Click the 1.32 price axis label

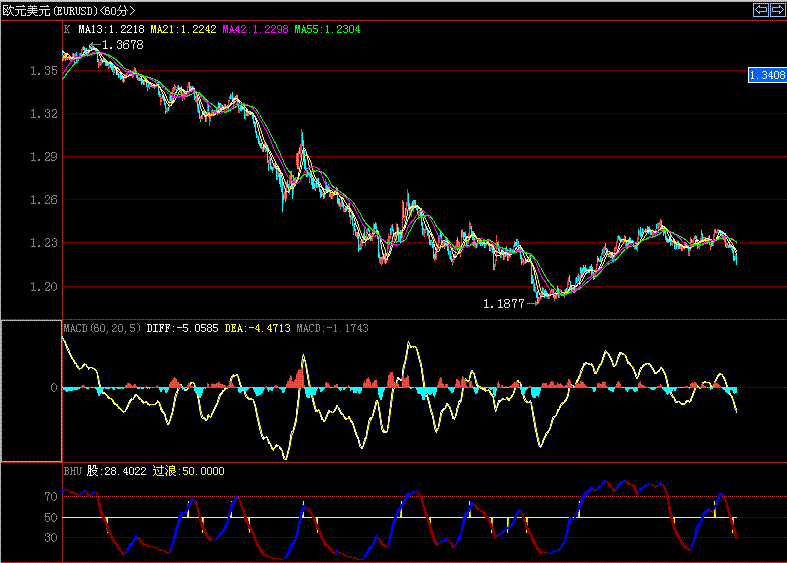click(44, 114)
